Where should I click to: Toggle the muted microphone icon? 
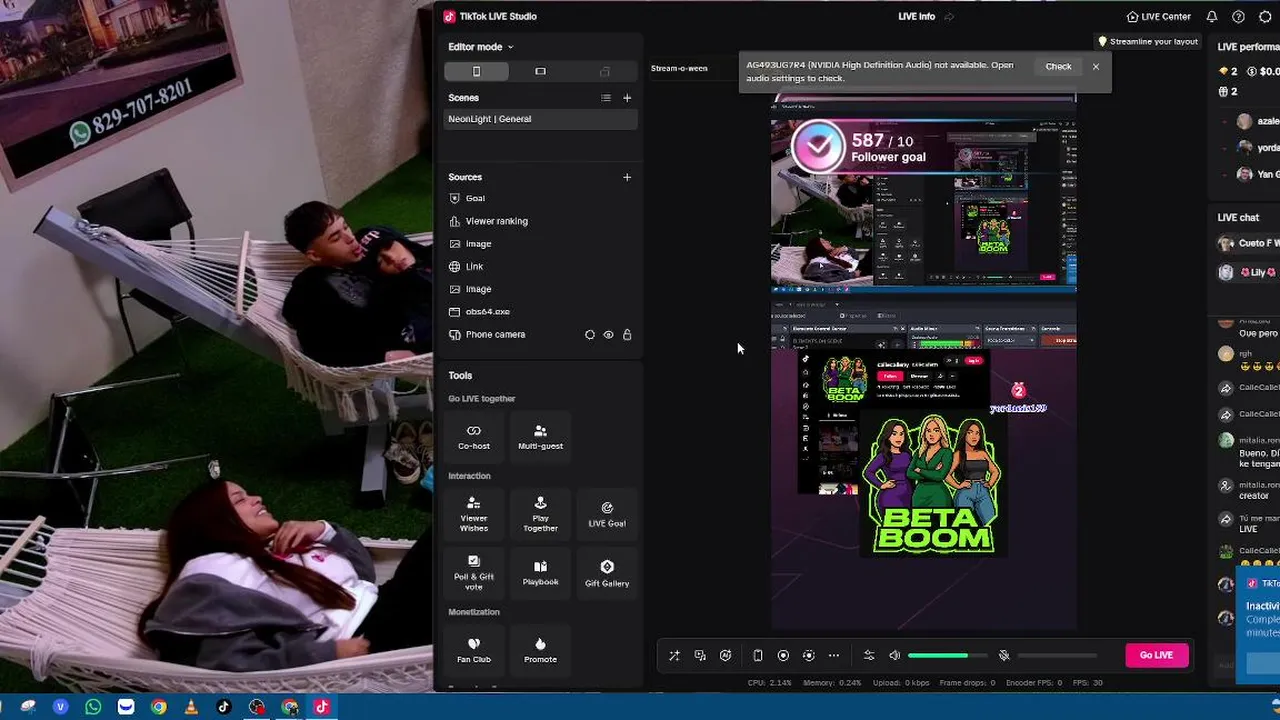(x=1004, y=656)
